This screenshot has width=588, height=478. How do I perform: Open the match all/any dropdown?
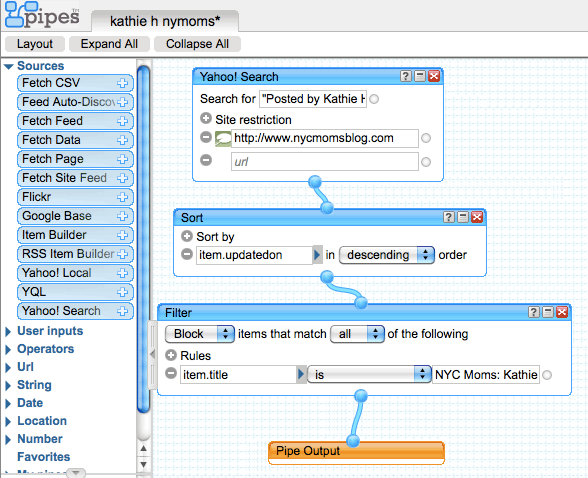pyautogui.click(x=357, y=334)
